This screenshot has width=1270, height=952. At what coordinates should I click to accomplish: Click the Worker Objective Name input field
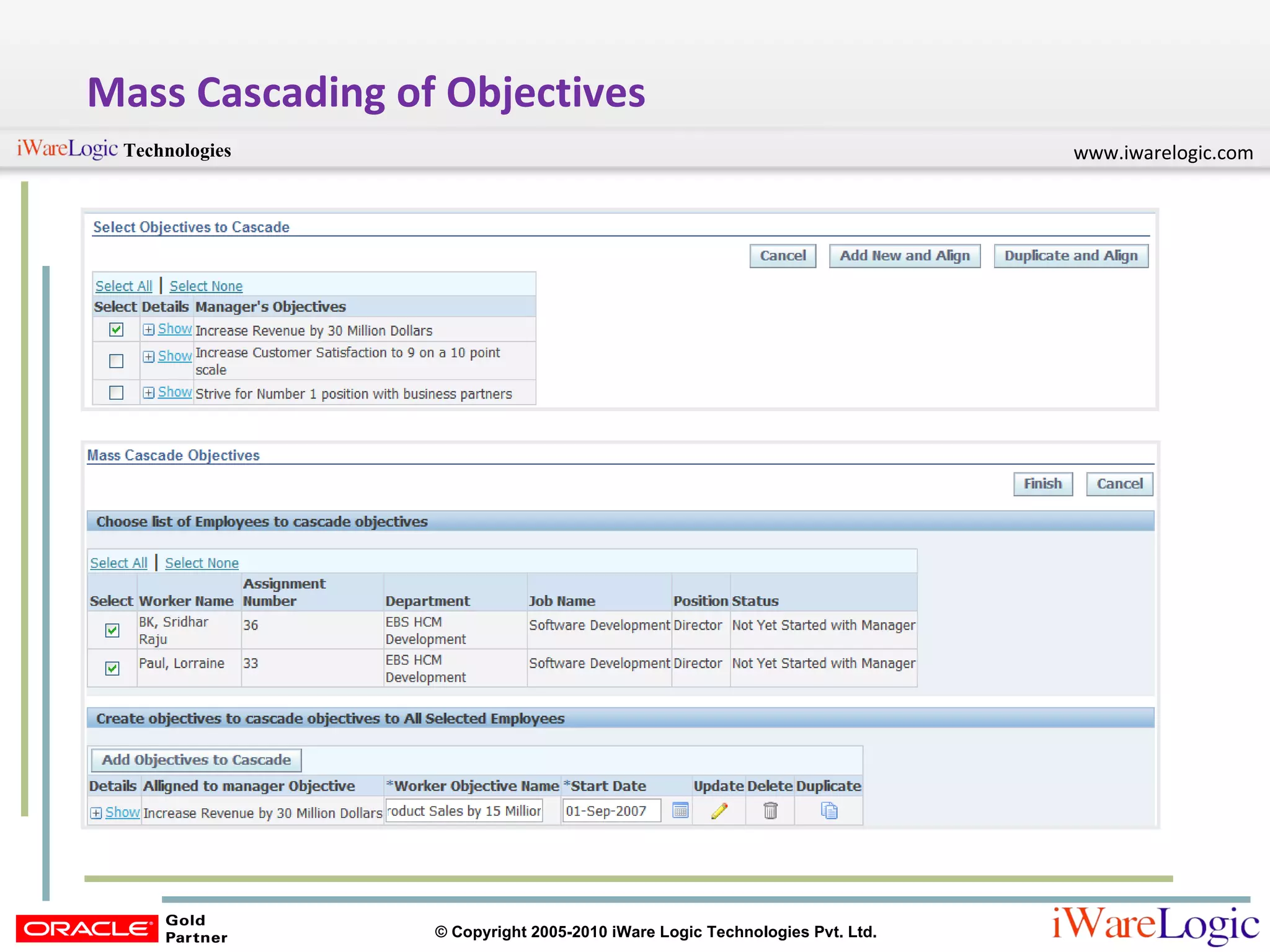click(x=464, y=811)
